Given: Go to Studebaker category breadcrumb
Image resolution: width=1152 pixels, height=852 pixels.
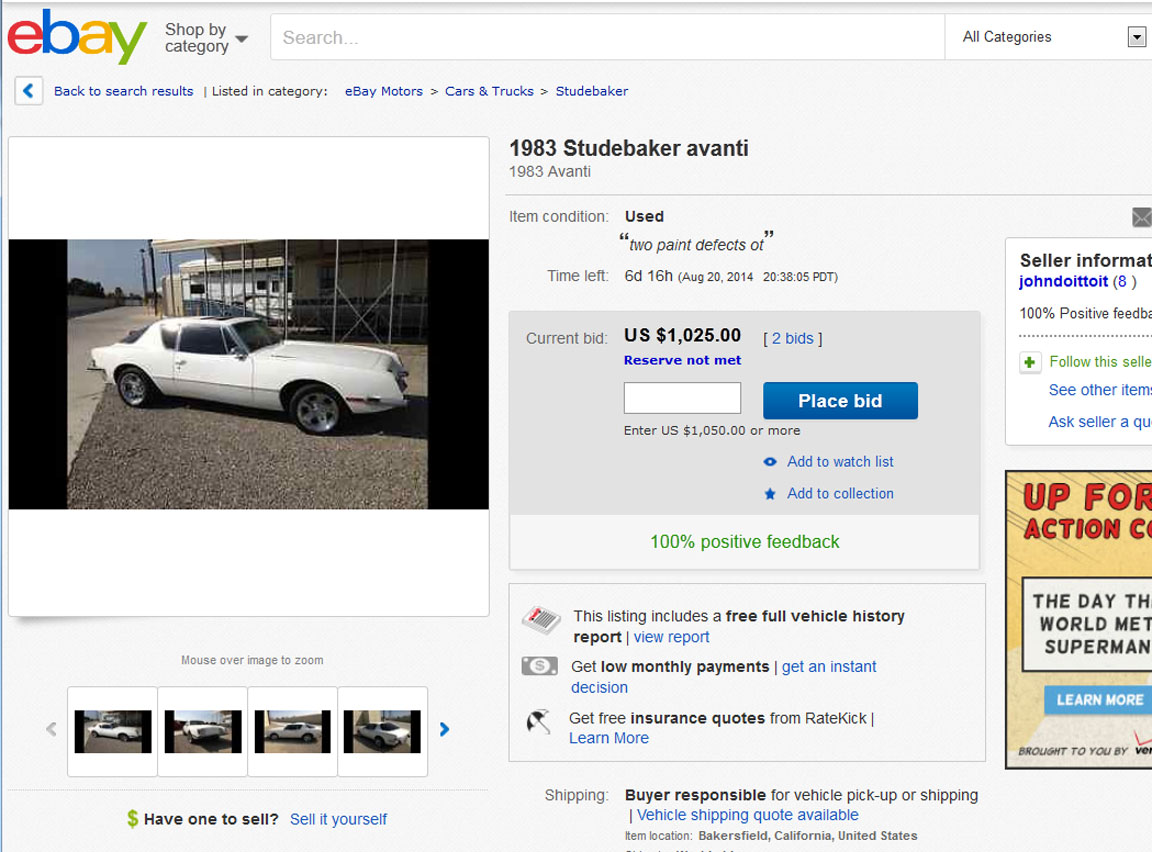Looking at the screenshot, I should pyautogui.click(x=592, y=91).
